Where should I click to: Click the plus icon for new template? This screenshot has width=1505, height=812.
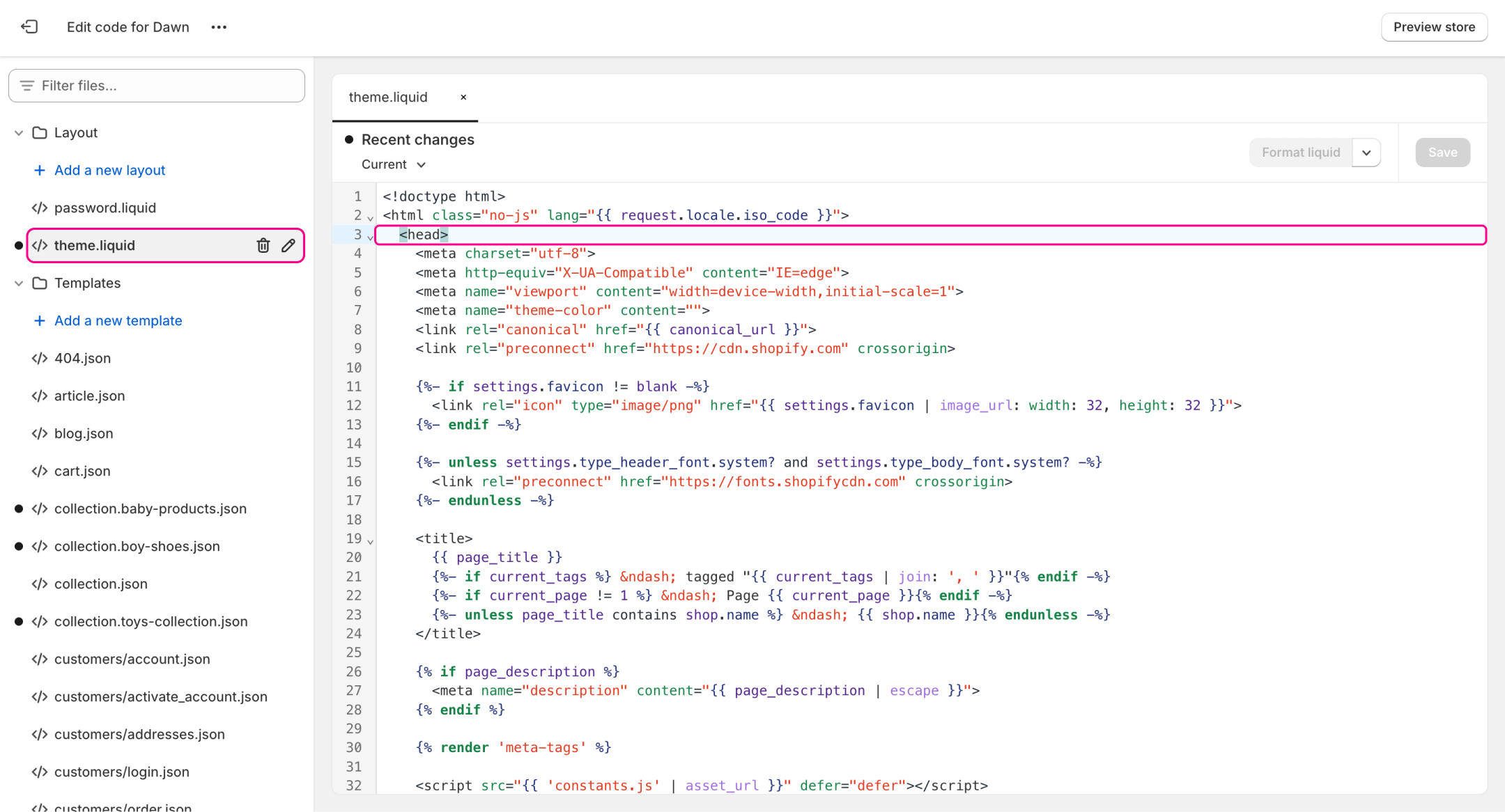(x=40, y=321)
